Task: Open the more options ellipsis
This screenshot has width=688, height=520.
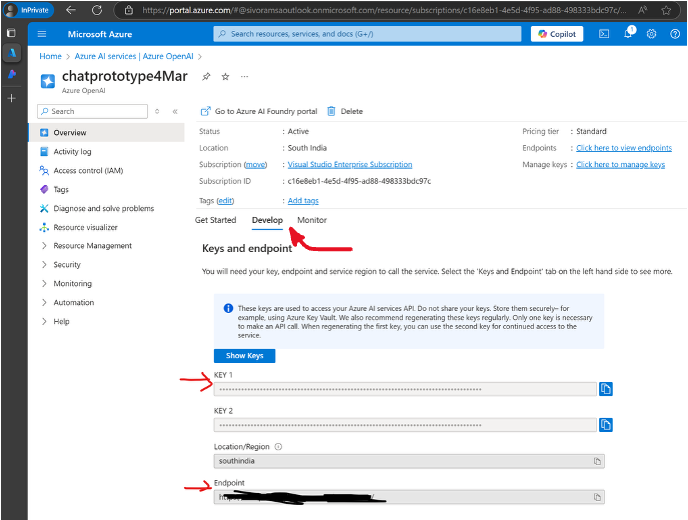Action: point(244,77)
